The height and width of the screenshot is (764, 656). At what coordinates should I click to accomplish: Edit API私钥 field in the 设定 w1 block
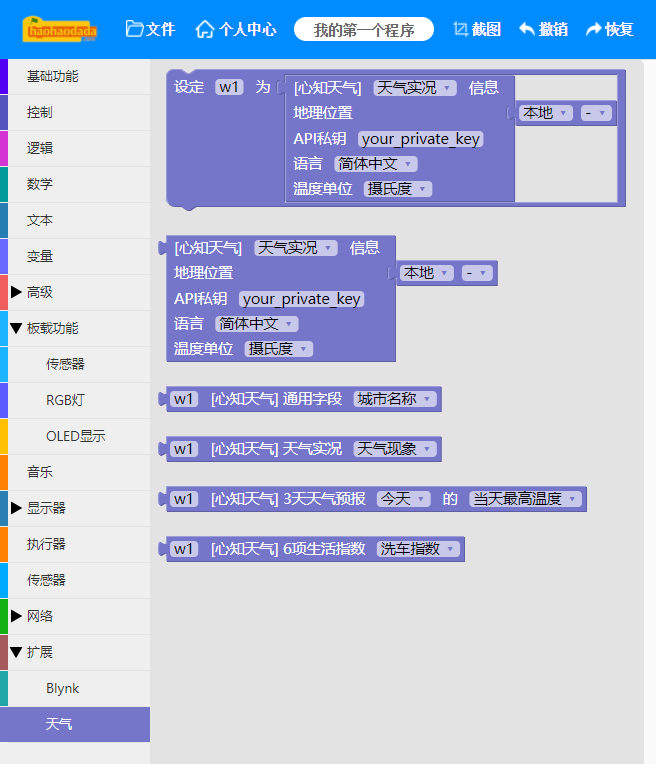421,139
